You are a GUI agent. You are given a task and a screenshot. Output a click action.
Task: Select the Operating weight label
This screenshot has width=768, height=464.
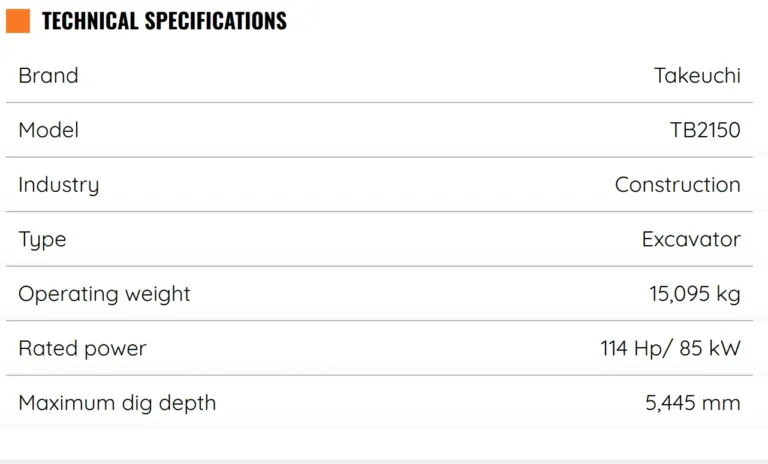pos(104,294)
